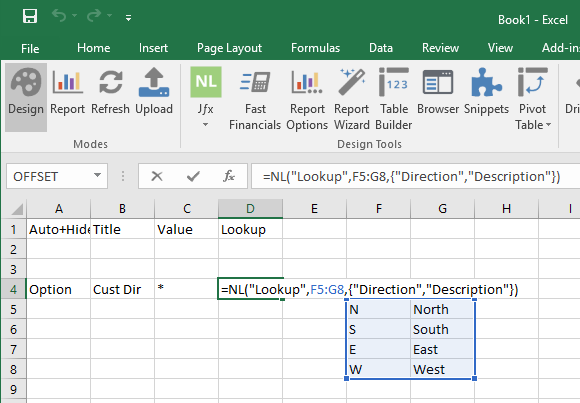Expand the Name Box dropdown arrow

click(97, 175)
